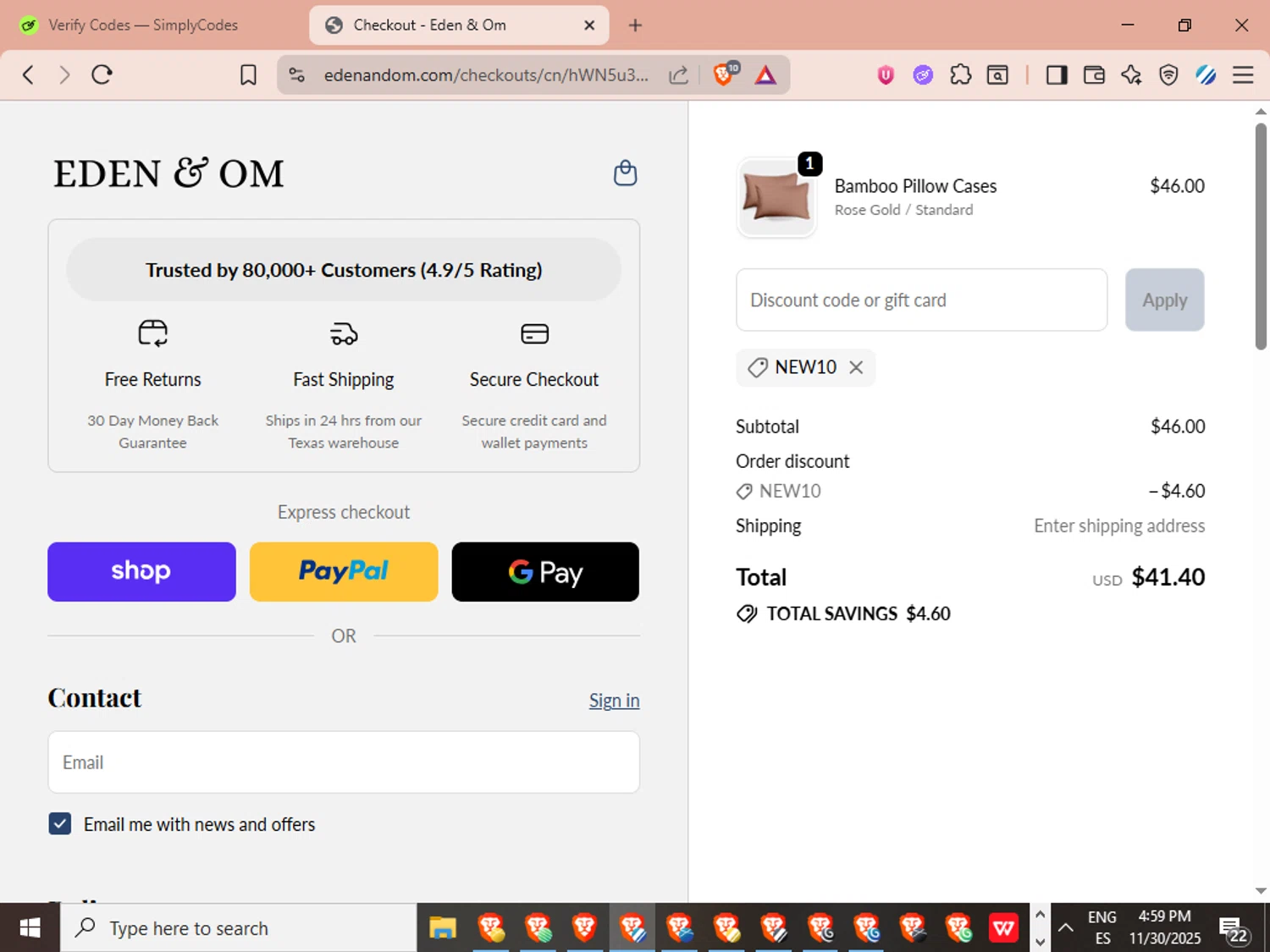
Task: Click the Apply discount button
Action: (x=1164, y=300)
